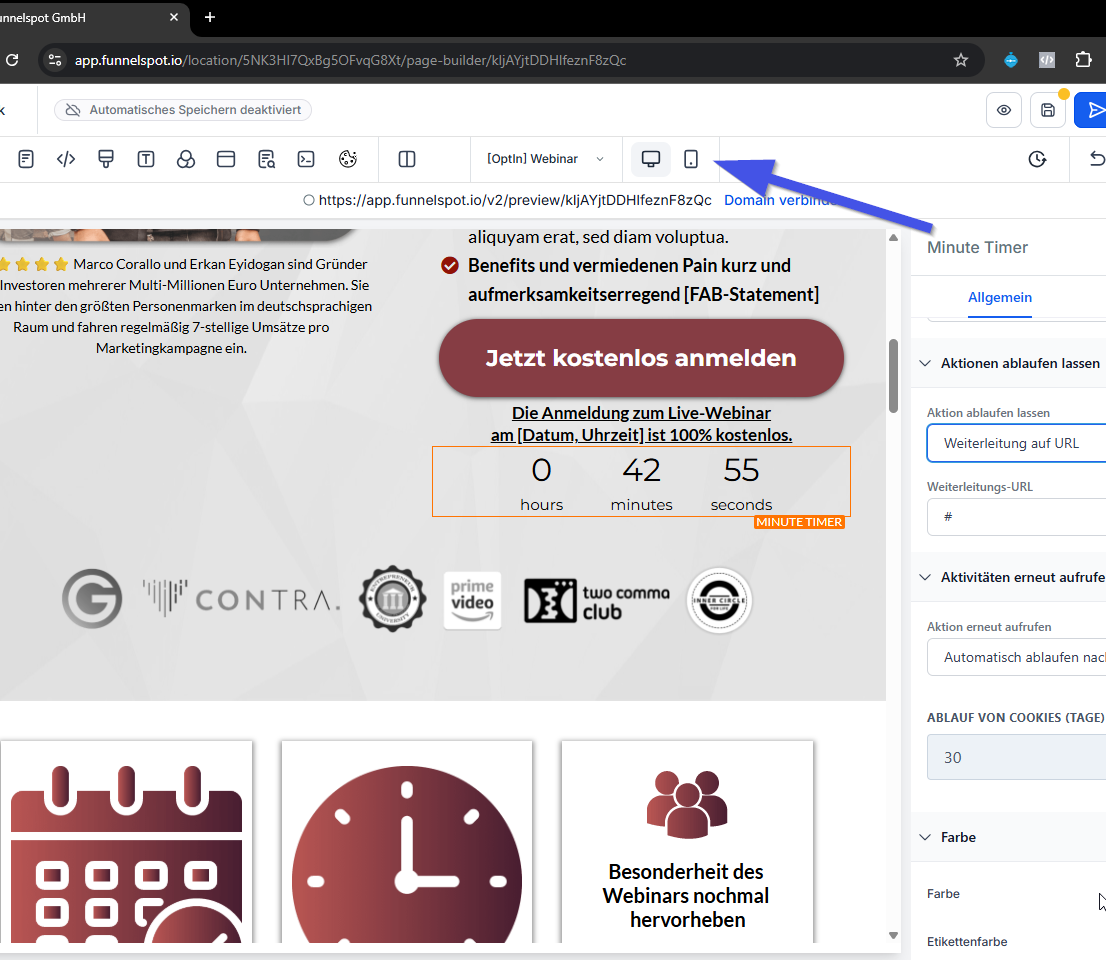Select the Minute Timer countdown element
Image resolution: width=1106 pixels, height=960 pixels.
(641, 482)
